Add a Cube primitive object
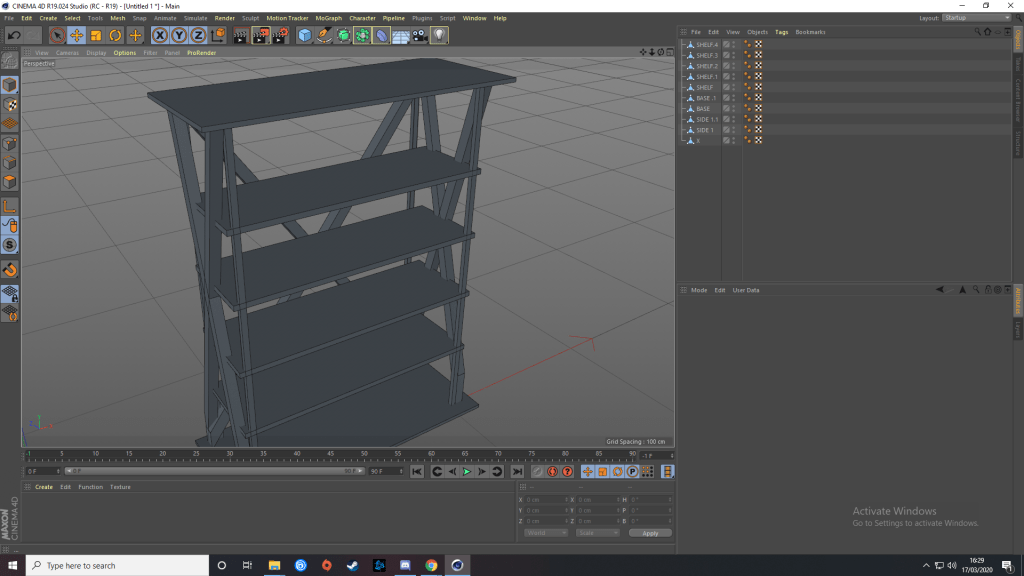This screenshot has height=576, width=1024. tap(305, 36)
